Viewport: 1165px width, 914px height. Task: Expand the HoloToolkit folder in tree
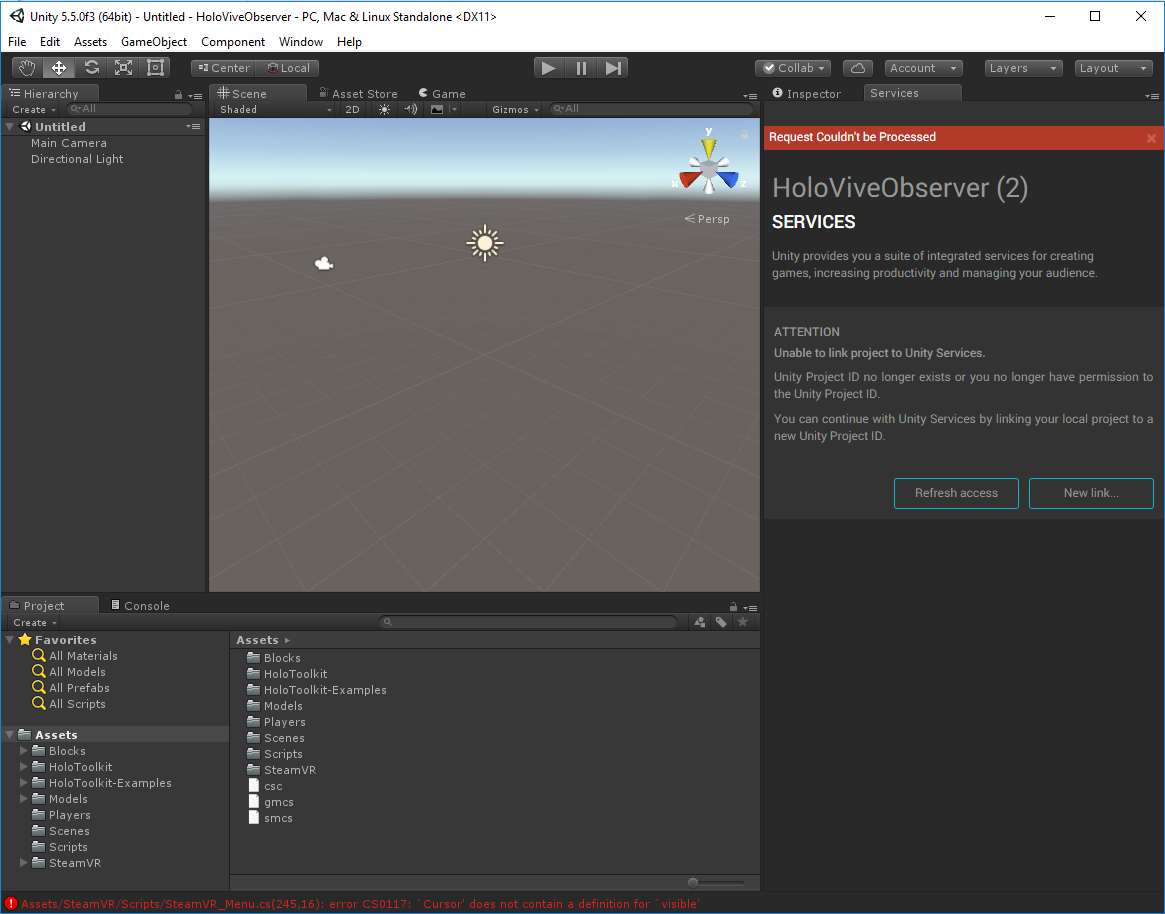point(24,767)
